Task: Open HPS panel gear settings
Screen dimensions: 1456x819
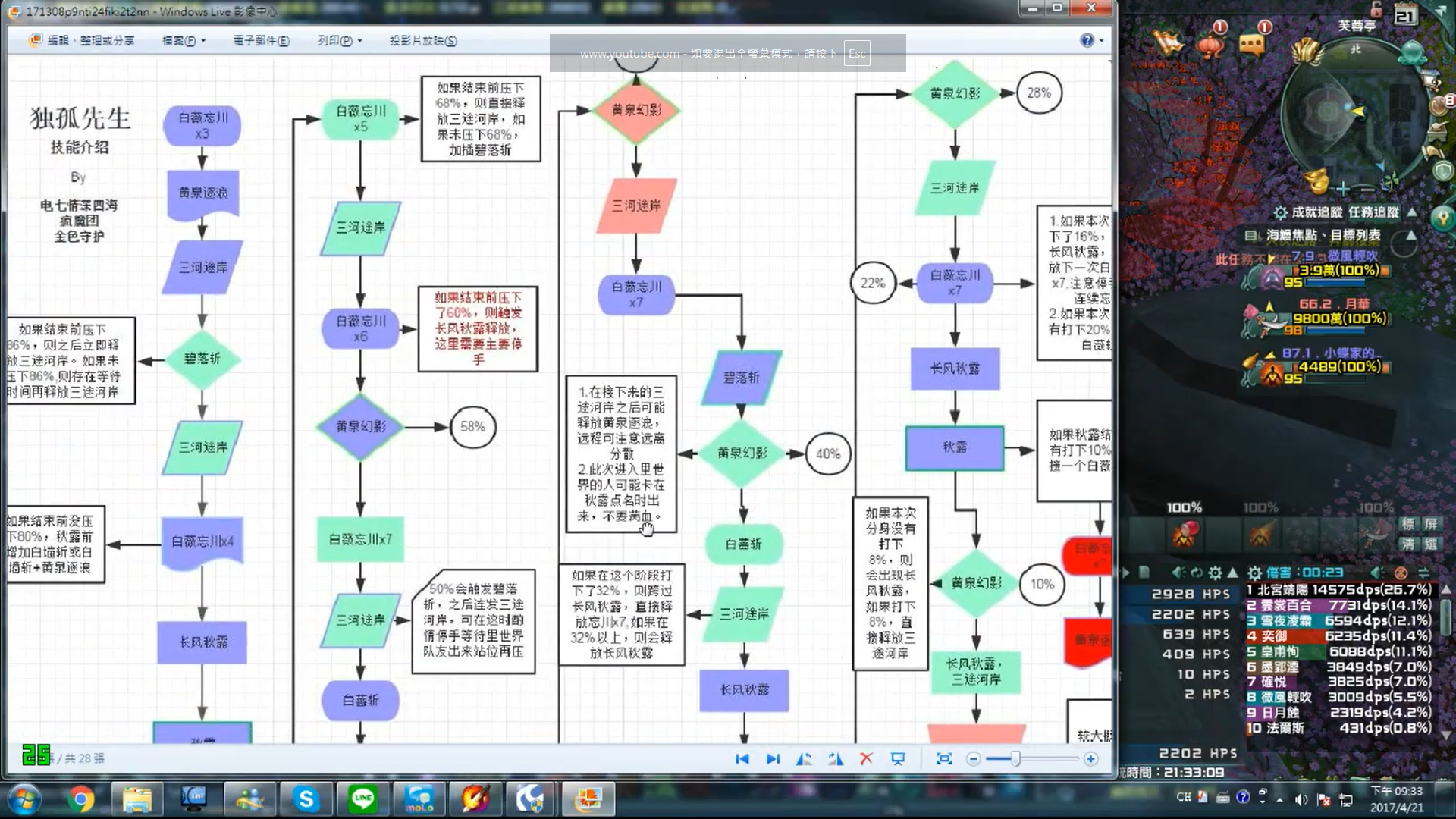Action: pyautogui.click(x=1216, y=573)
